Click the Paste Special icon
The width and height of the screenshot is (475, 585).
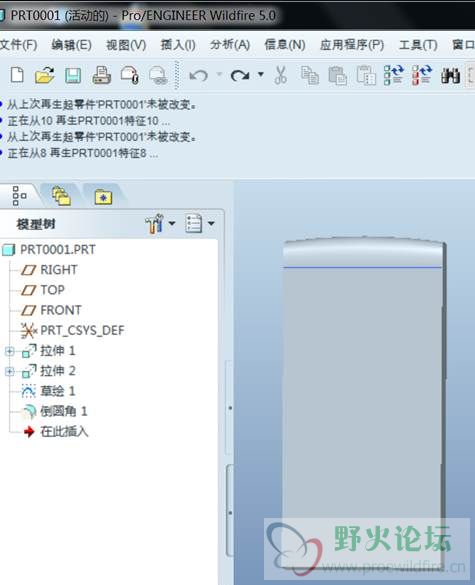(366, 75)
